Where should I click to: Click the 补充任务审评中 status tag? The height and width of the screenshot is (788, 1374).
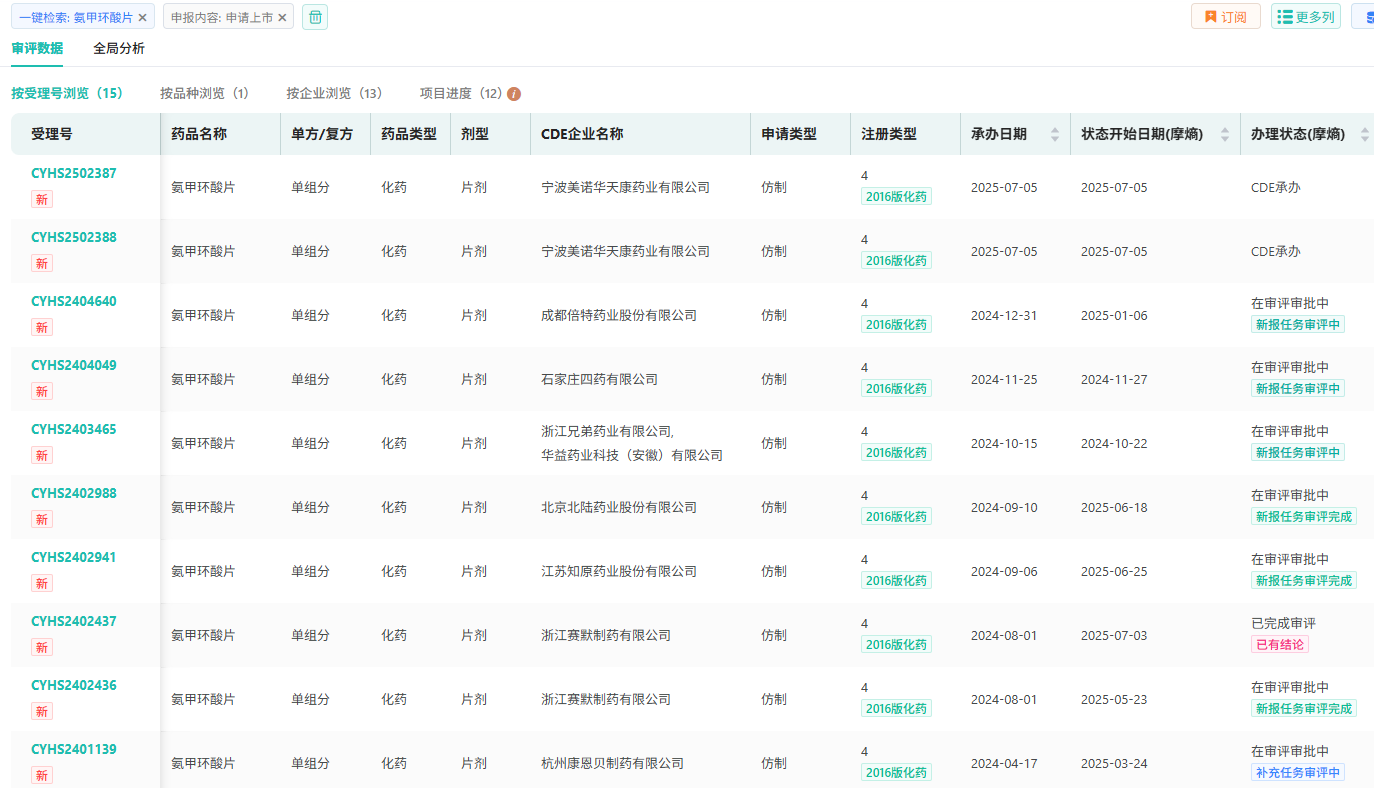click(x=1297, y=773)
